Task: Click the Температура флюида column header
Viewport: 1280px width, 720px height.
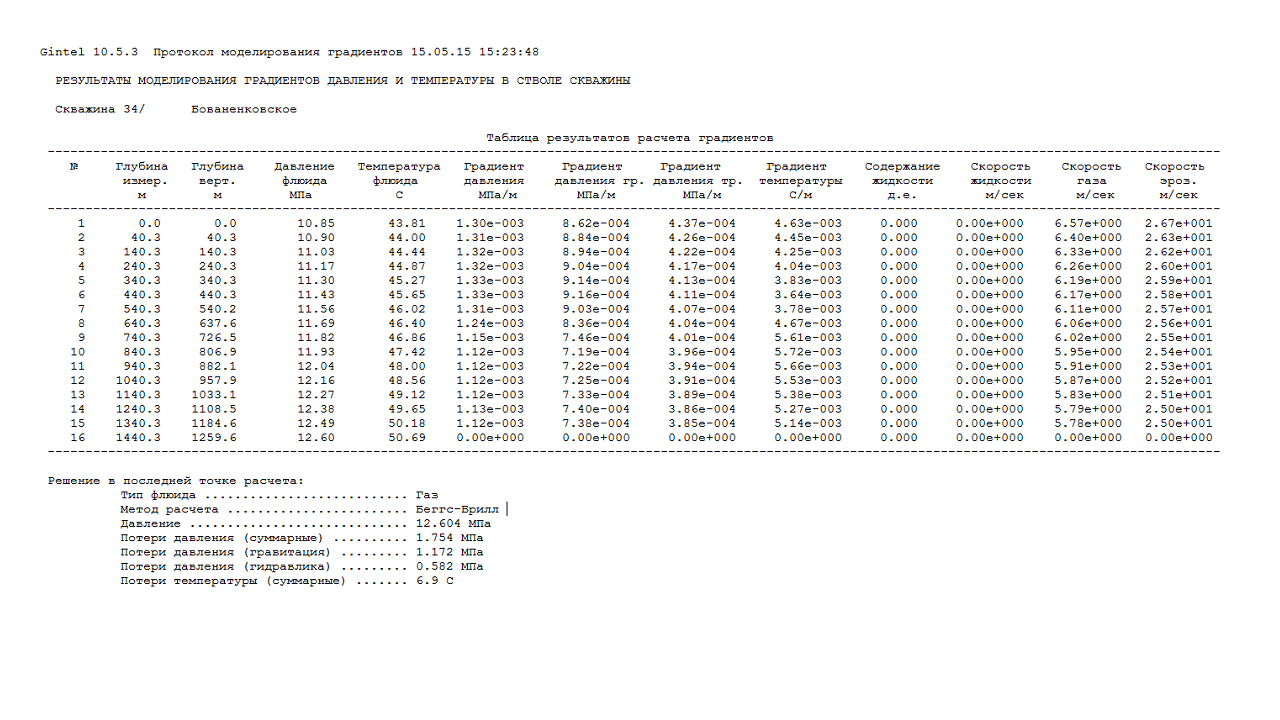Action: coord(399,181)
